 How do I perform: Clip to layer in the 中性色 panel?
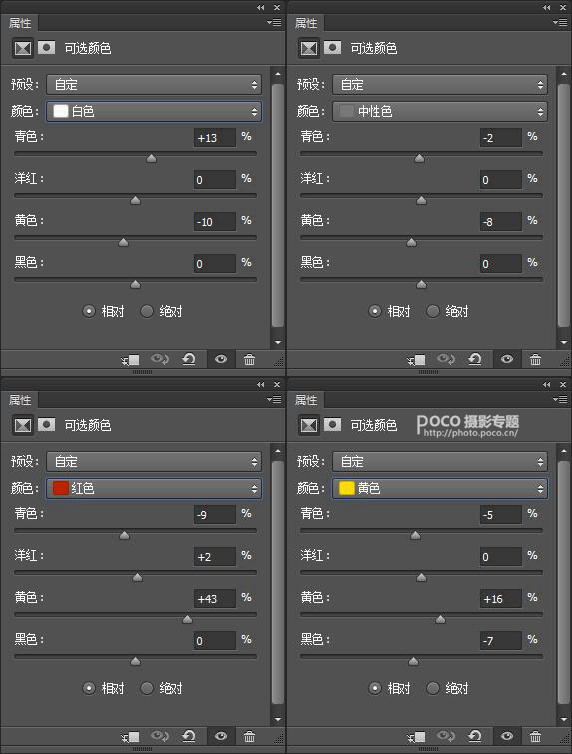(416, 360)
